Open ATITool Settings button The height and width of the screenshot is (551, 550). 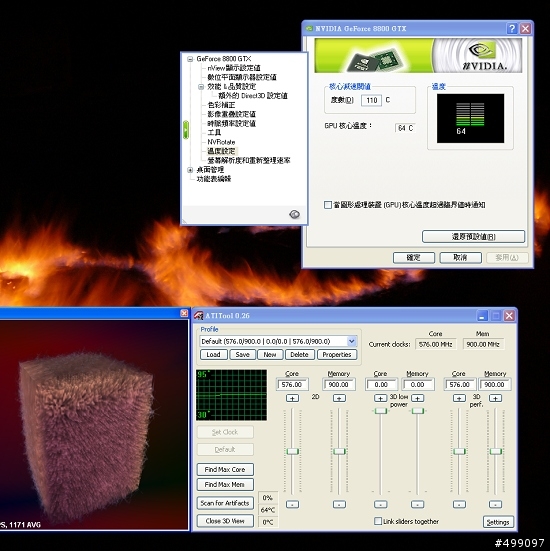click(x=498, y=522)
